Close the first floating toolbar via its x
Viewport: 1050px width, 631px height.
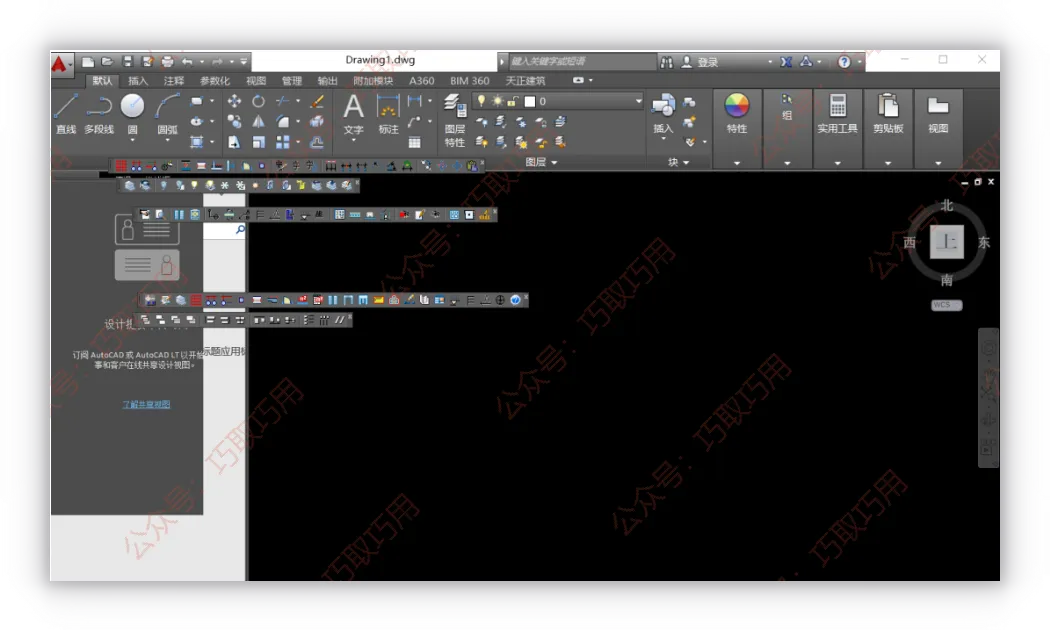[x=480, y=161]
